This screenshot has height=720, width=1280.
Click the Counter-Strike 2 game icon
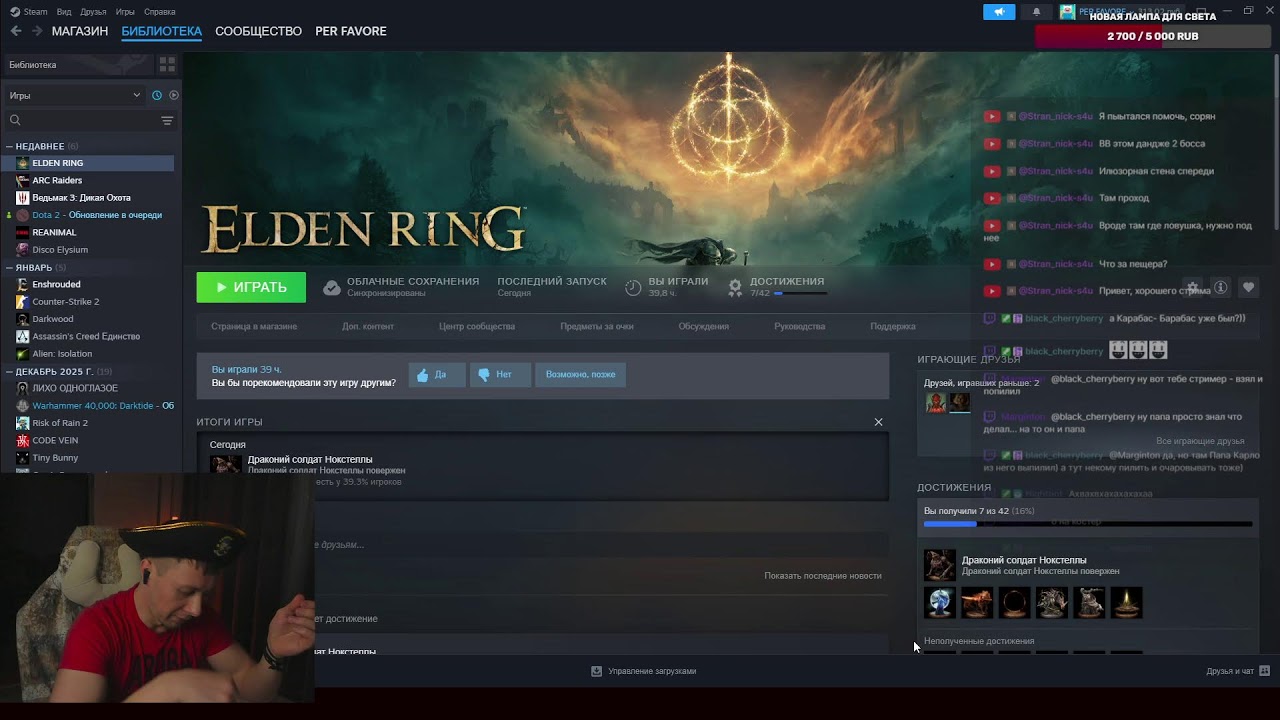pyautogui.click(x=23, y=302)
